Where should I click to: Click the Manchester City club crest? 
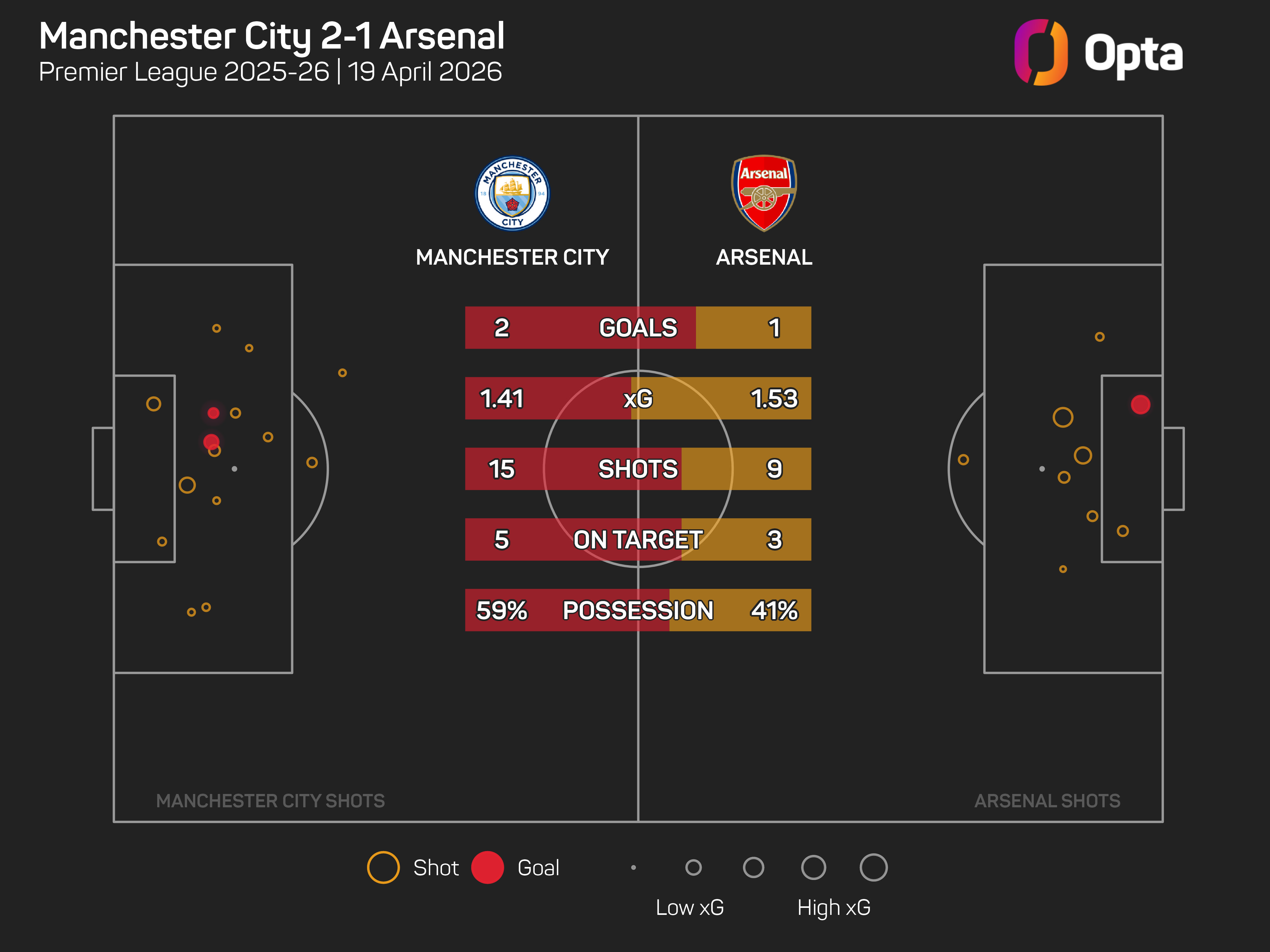[x=512, y=193]
